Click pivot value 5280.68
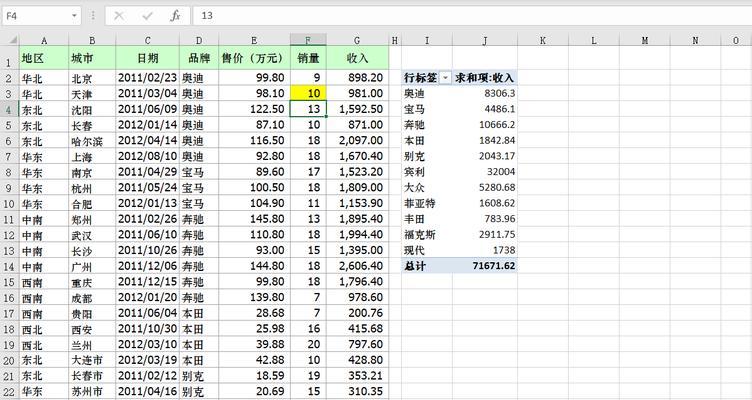 coord(497,188)
